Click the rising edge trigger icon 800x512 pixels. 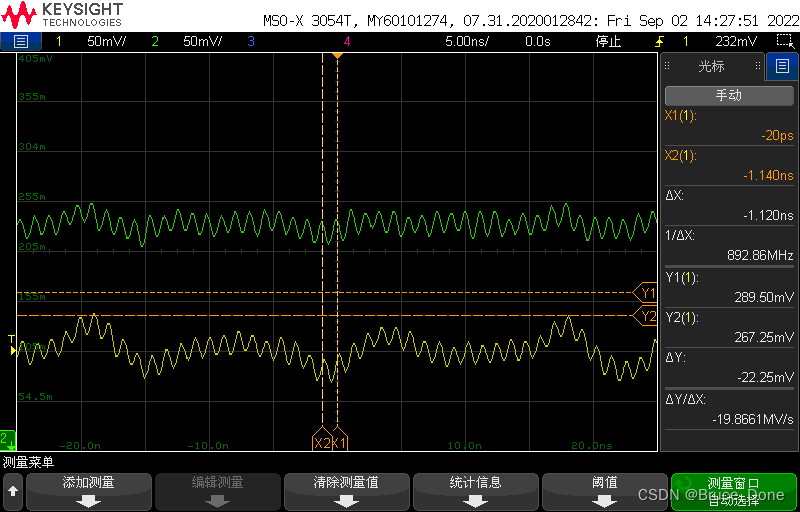[660, 41]
